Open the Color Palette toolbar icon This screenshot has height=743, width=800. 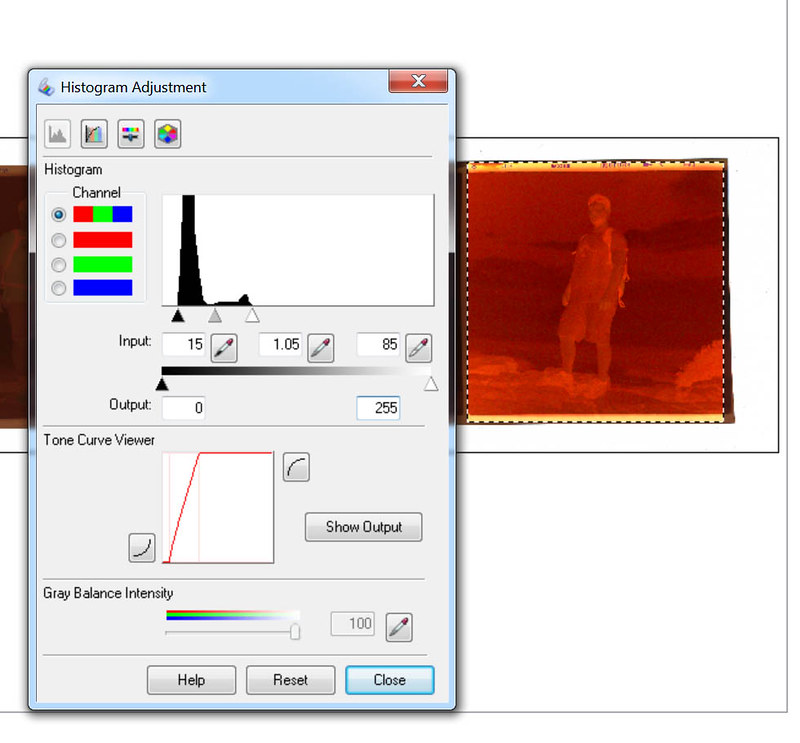point(167,134)
